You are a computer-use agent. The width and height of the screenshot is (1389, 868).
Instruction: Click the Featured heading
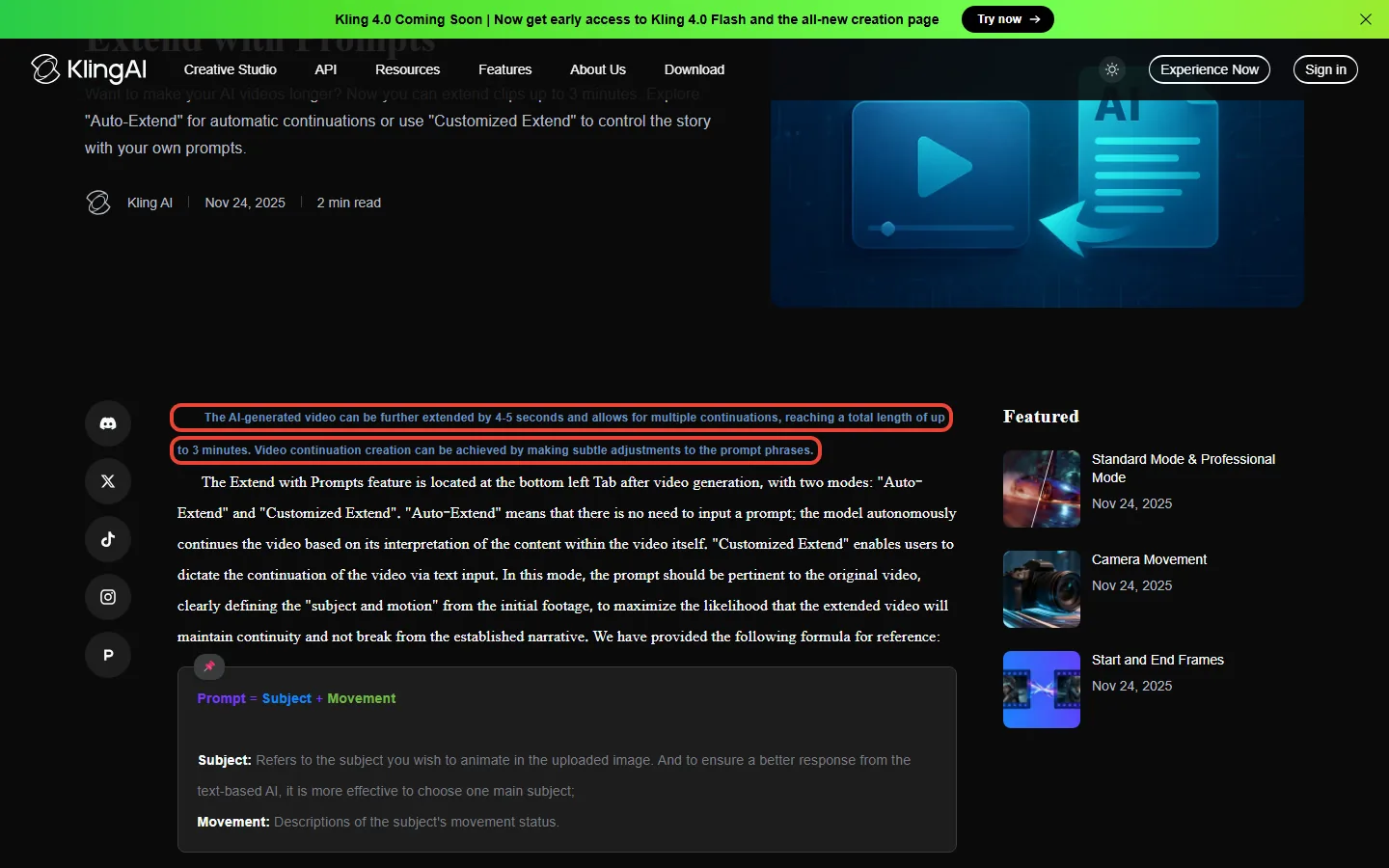1041,417
